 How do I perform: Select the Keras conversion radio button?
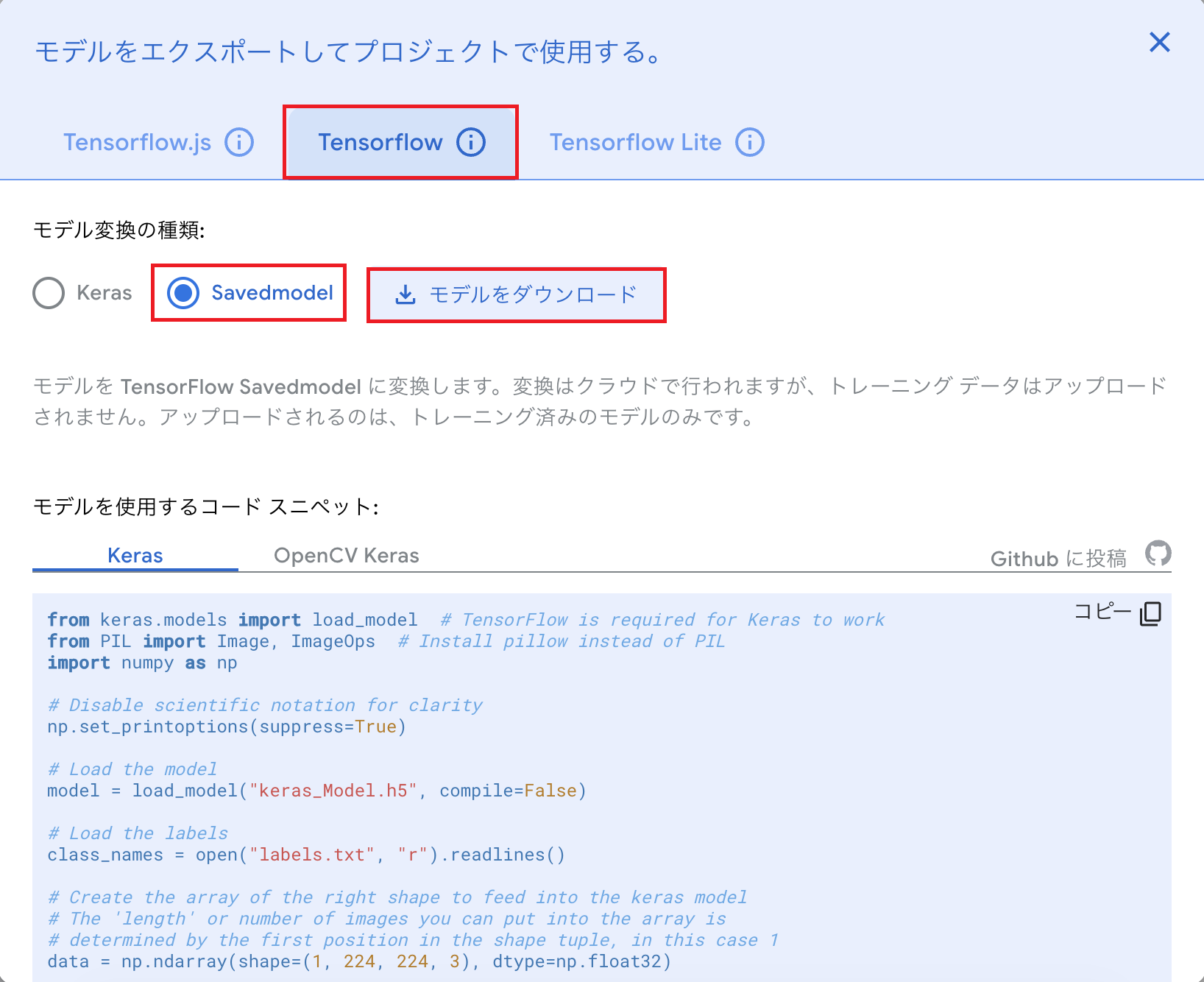click(49, 293)
